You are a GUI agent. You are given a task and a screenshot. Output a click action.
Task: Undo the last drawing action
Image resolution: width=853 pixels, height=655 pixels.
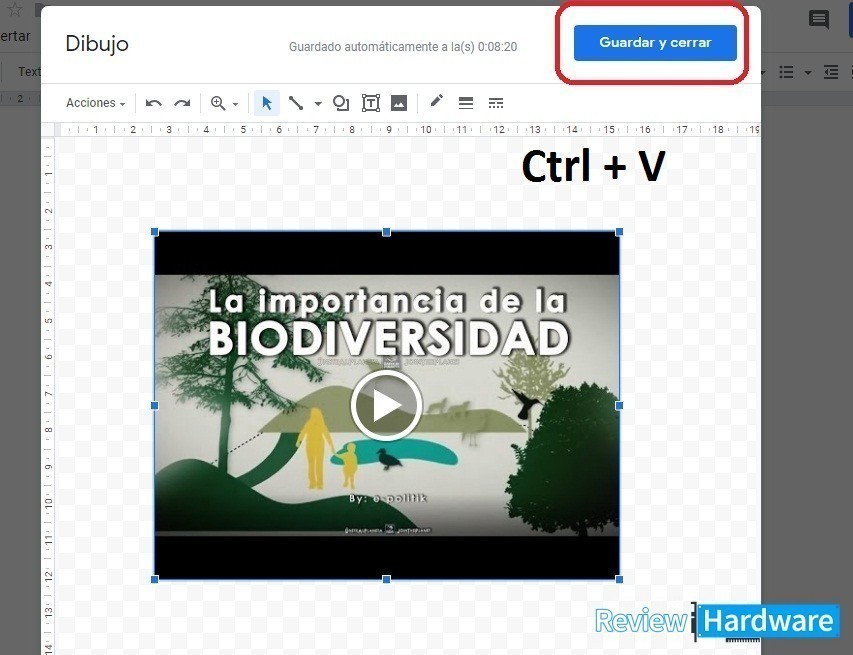tap(153, 103)
